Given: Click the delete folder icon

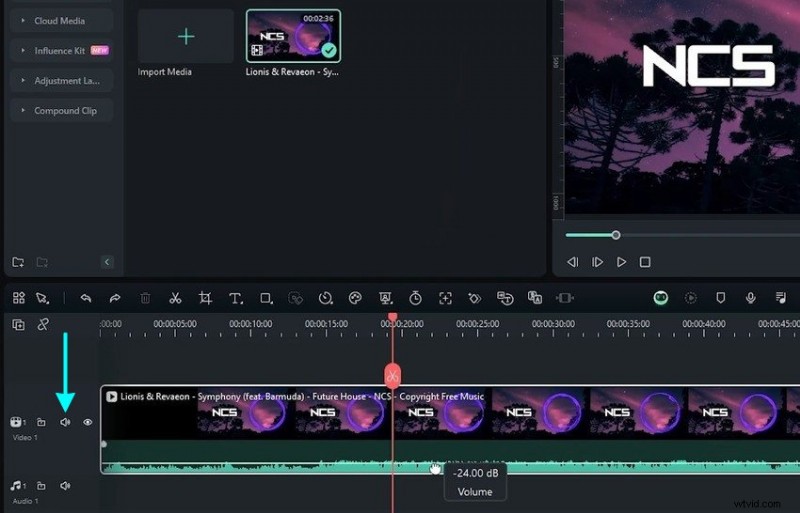Looking at the screenshot, I should point(42,262).
